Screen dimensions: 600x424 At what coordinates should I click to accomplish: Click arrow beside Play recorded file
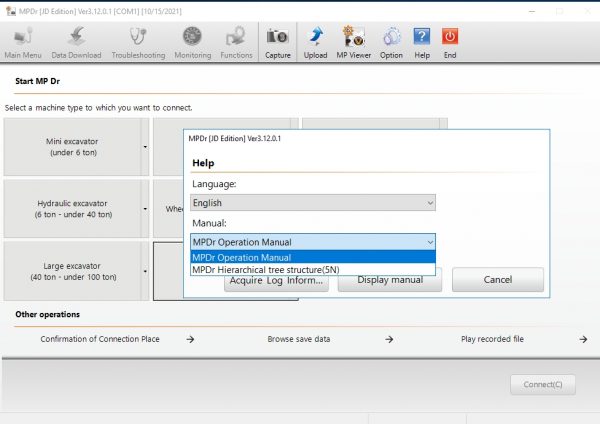583,339
